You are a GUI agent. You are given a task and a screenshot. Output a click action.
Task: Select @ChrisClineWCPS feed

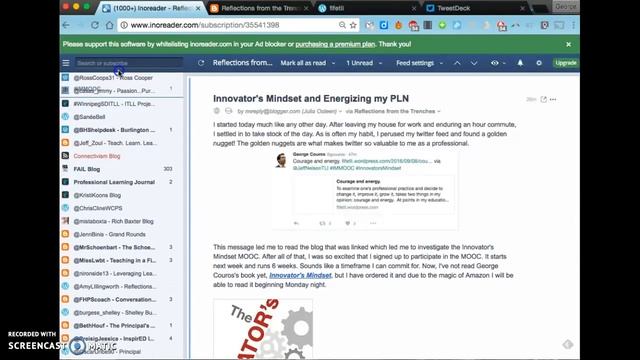98,209
